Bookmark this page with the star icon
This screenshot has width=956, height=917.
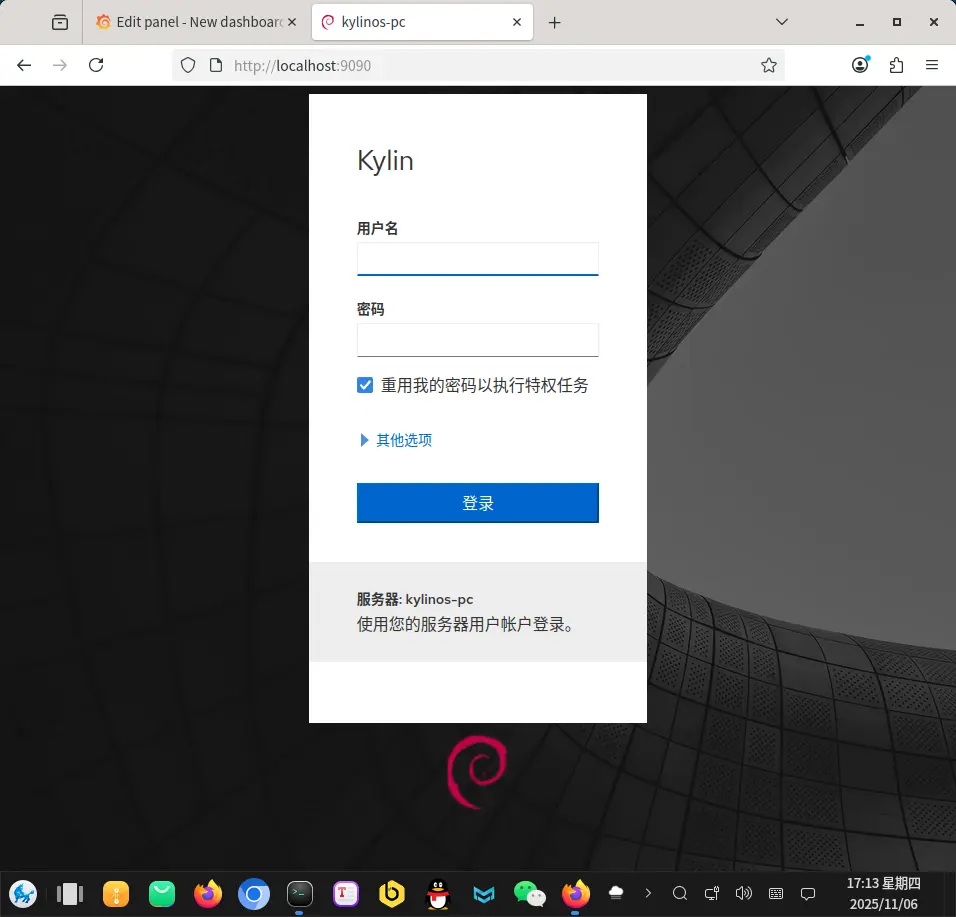click(x=769, y=65)
